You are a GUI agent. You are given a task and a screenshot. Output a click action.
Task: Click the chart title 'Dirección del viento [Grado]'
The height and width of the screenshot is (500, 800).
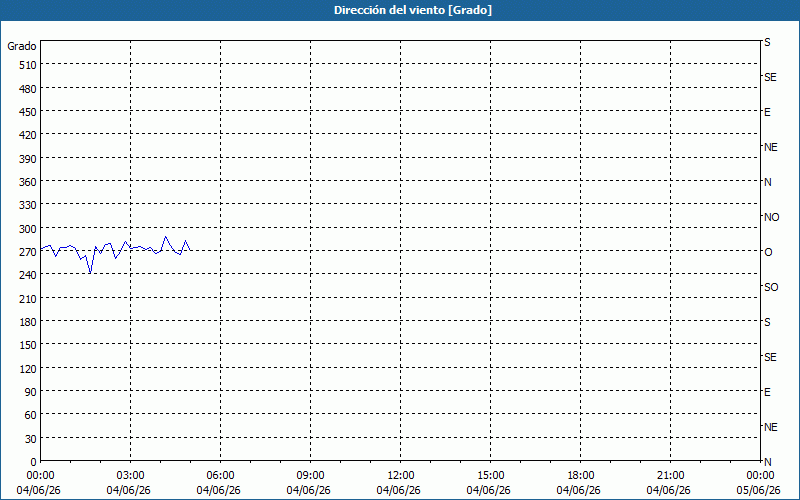pos(413,10)
